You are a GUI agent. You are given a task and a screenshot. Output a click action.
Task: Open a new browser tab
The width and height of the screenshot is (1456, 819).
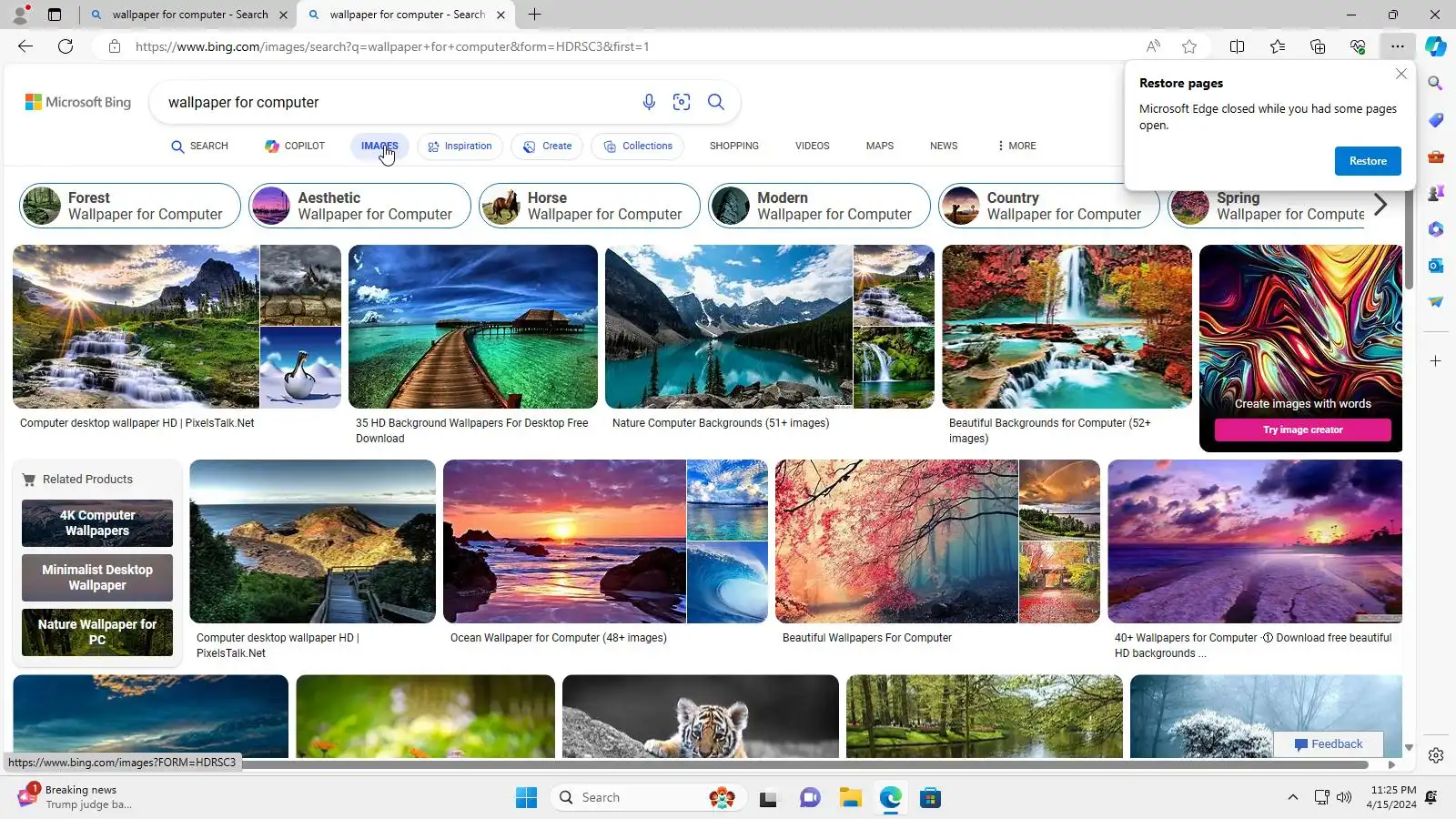[x=535, y=15]
